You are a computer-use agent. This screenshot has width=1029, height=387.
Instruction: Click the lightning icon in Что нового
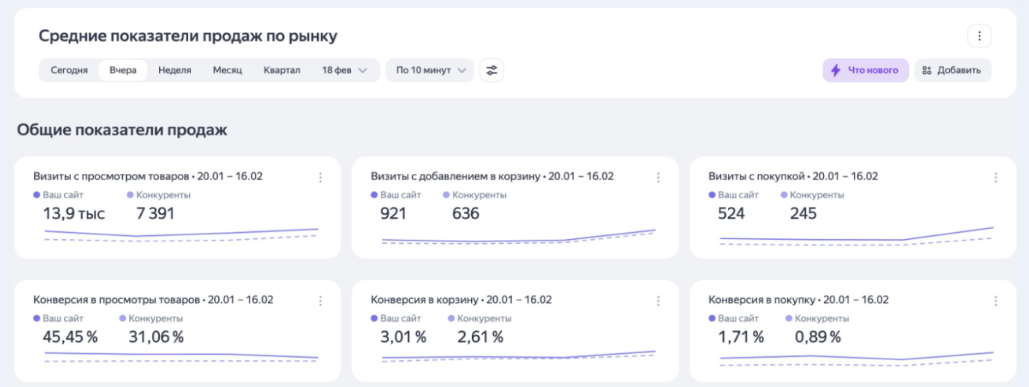pos(835,70)
